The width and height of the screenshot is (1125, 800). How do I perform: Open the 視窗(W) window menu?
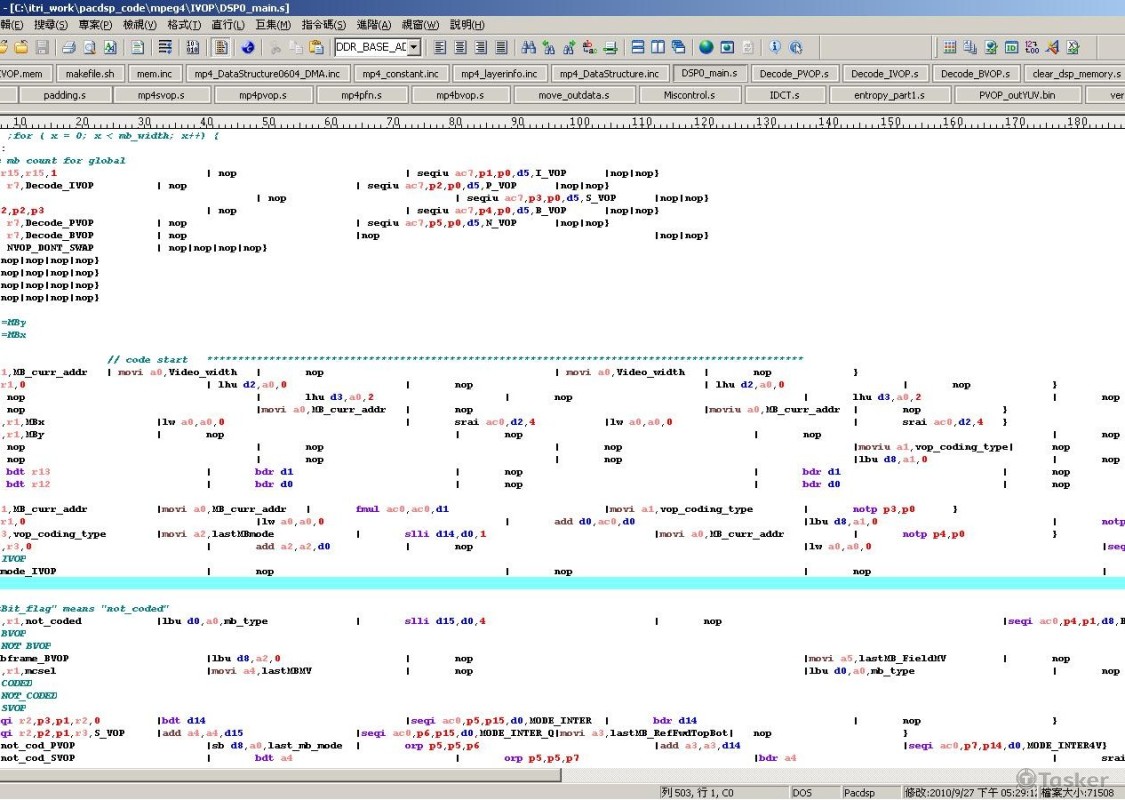pos(420,25)
